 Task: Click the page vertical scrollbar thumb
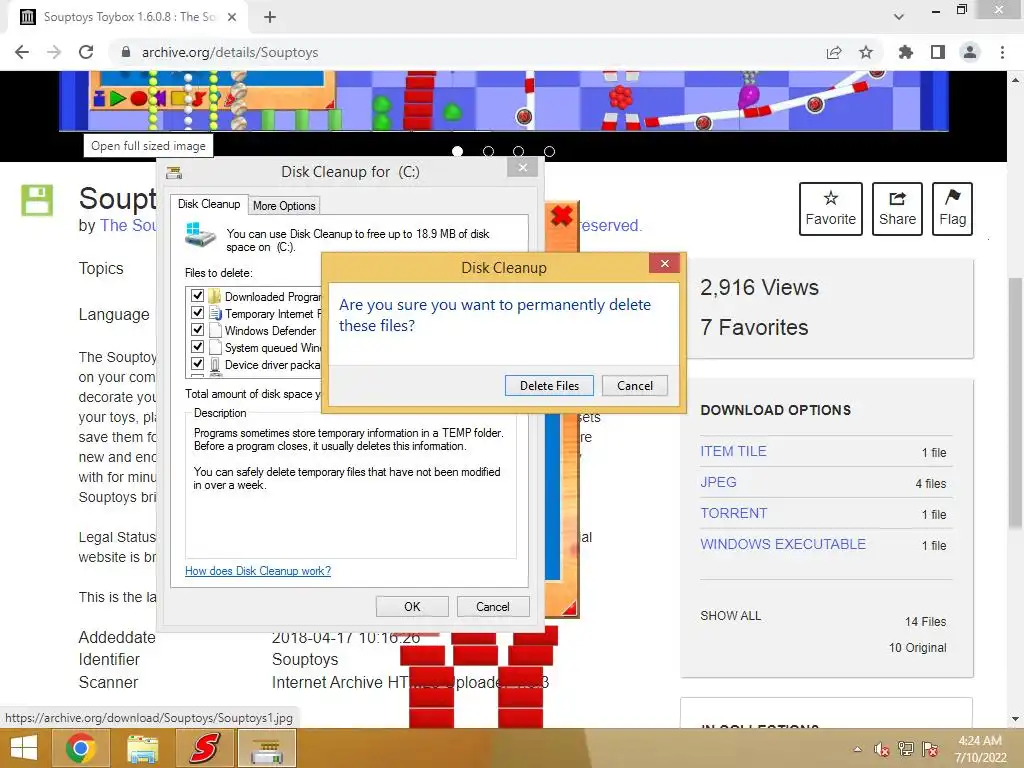pyautogui.click(x=1015, y=403)
